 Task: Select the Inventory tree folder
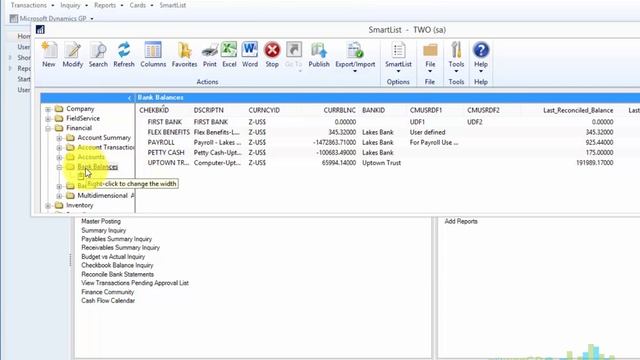[80, 205]
